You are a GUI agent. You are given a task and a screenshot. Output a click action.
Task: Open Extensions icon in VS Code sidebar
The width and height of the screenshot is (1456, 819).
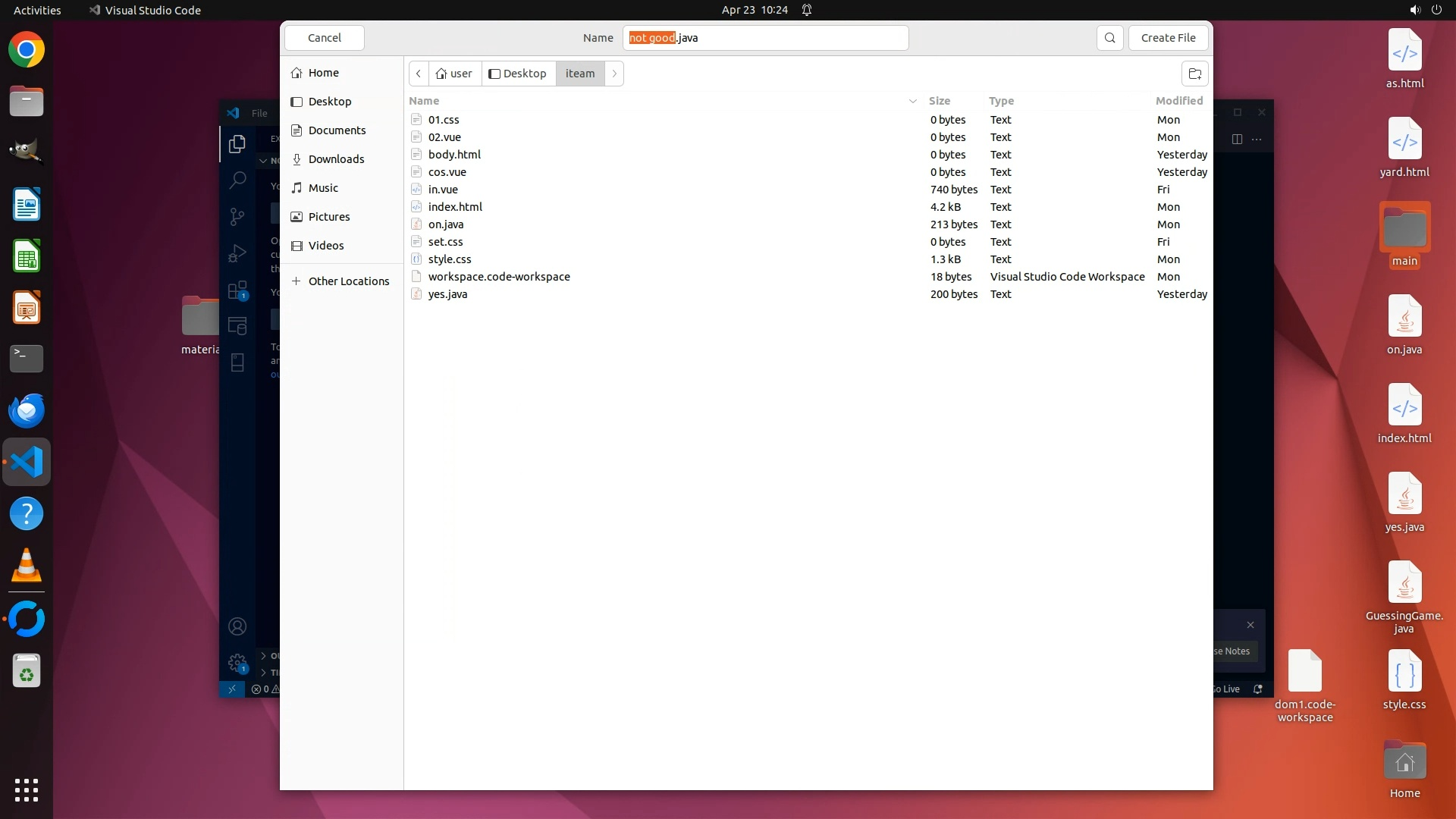coord(237,290)
